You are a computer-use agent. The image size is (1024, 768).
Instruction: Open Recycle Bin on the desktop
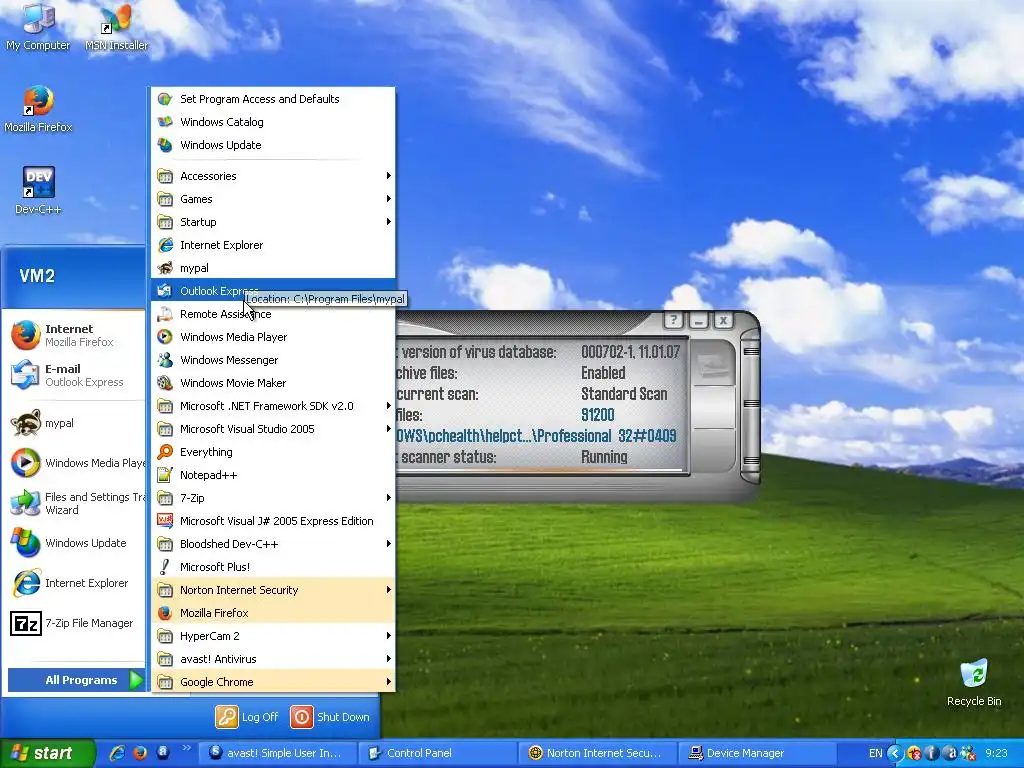[974, 683]
